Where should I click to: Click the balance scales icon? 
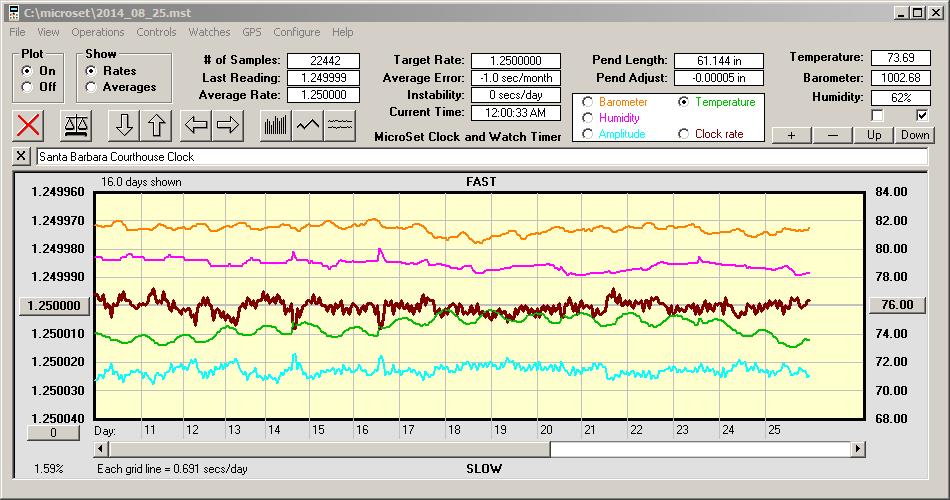76,125
